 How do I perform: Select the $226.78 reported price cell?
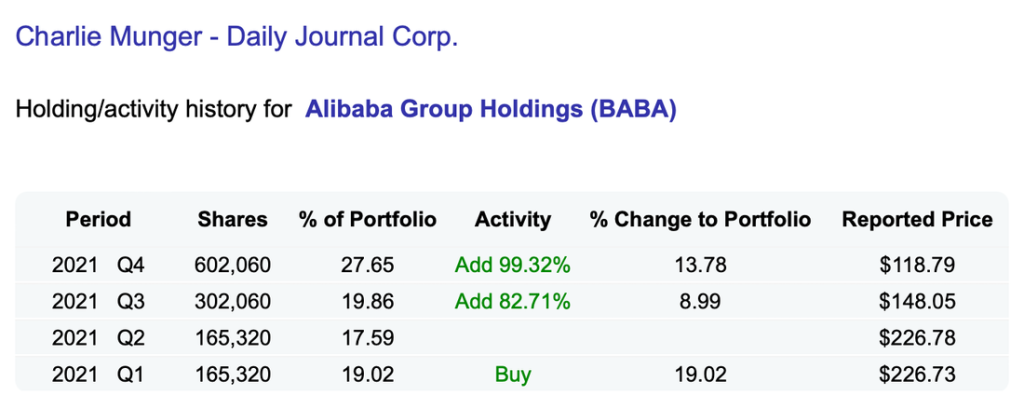[917, 339]
